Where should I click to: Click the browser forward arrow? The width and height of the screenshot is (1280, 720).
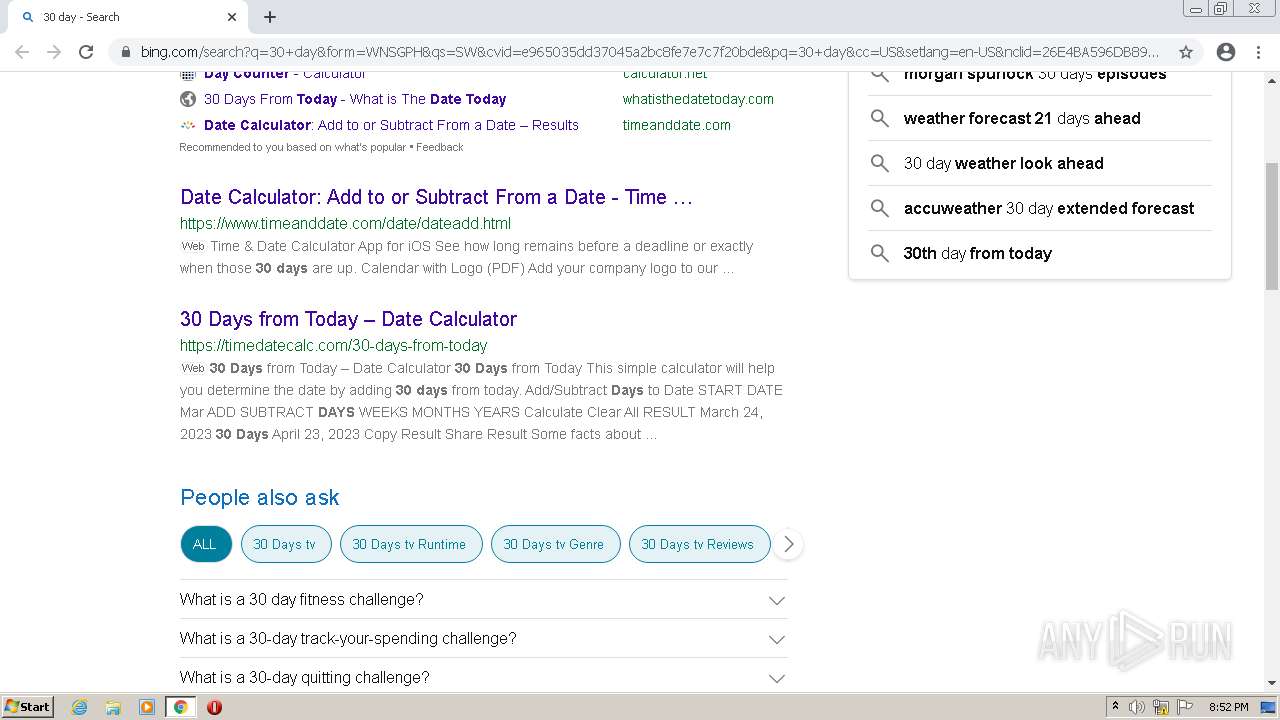[54, 52]
